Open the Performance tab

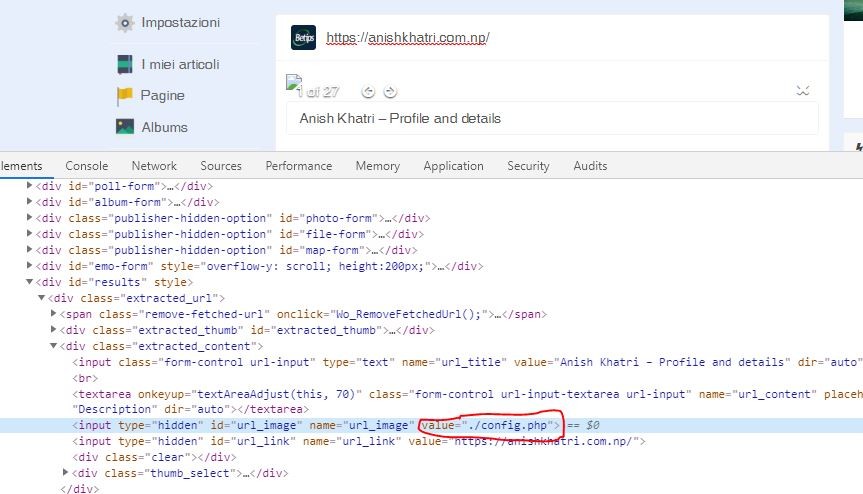point(299,166)
